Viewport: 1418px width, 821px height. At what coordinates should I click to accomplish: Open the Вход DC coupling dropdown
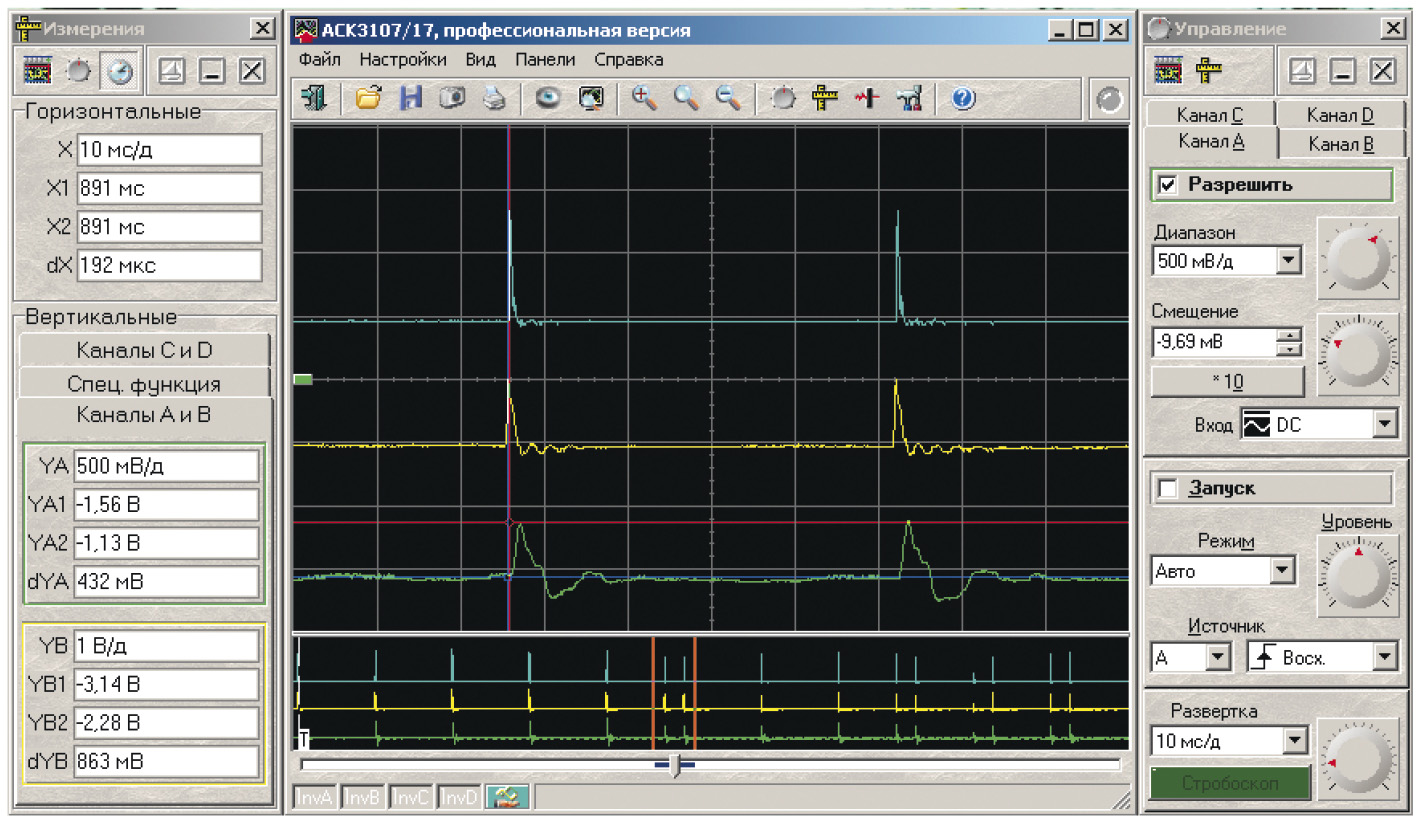click(1385, 424)
